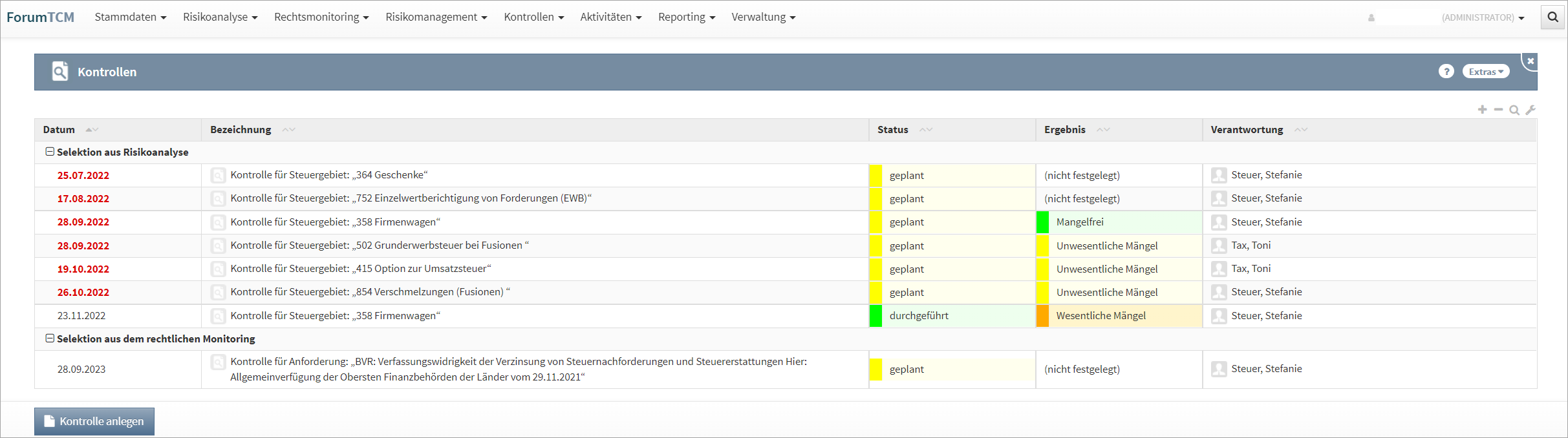Click the orange "Wesentliche Mängel" color indicator

coord(1042,316)
